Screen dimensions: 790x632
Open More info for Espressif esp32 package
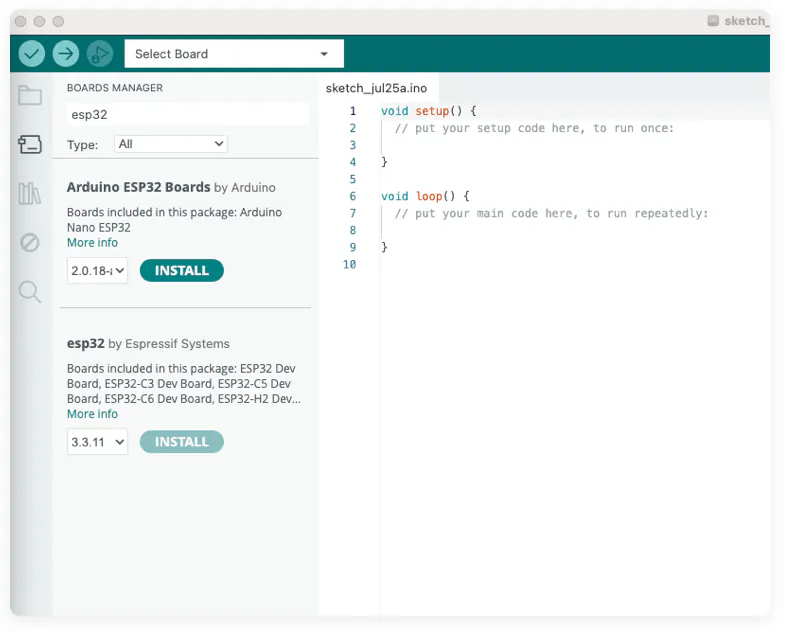tap(92, 414)
